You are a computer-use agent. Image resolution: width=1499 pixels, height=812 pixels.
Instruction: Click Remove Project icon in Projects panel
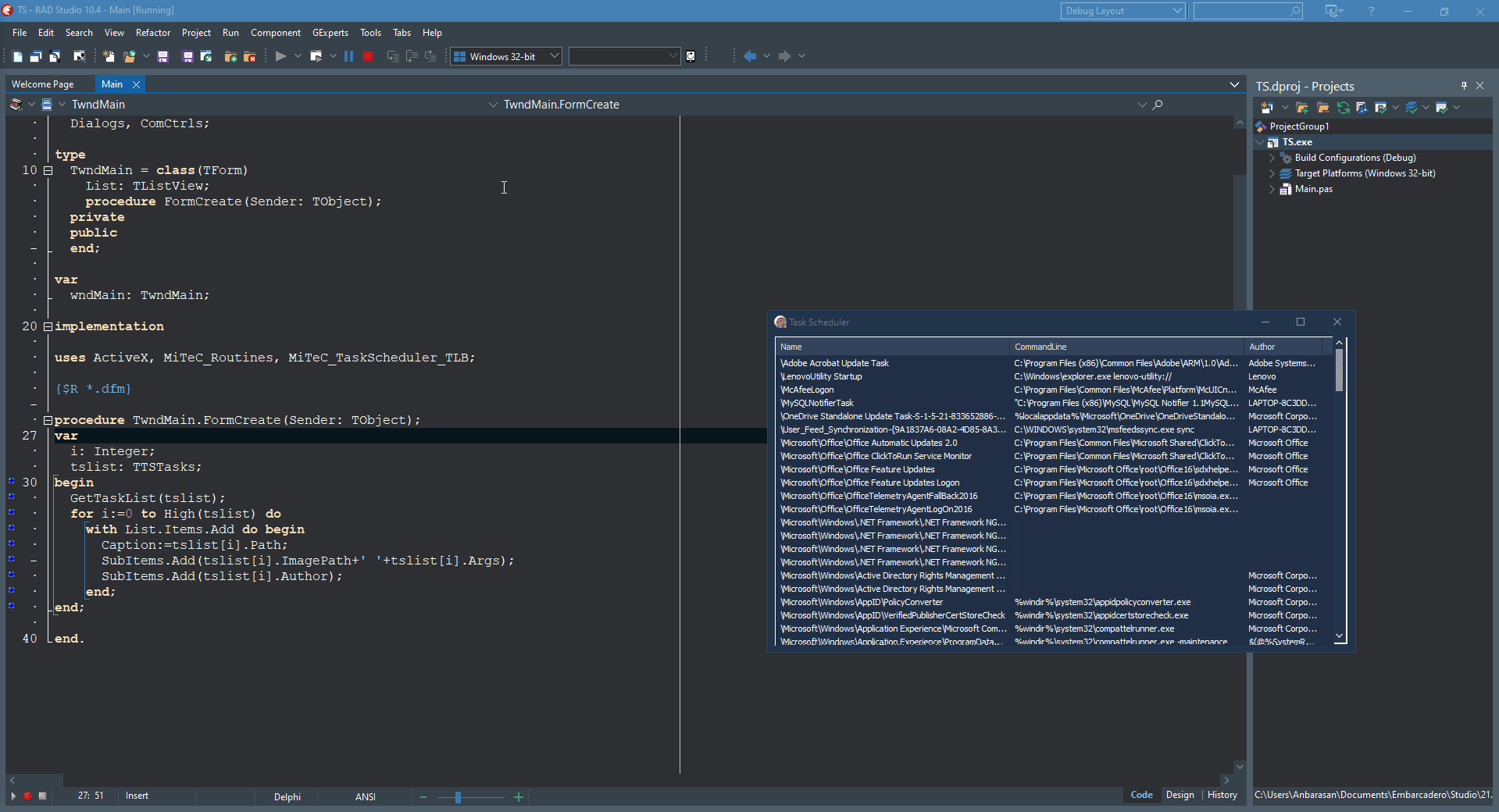click(x=1322, y=108)
